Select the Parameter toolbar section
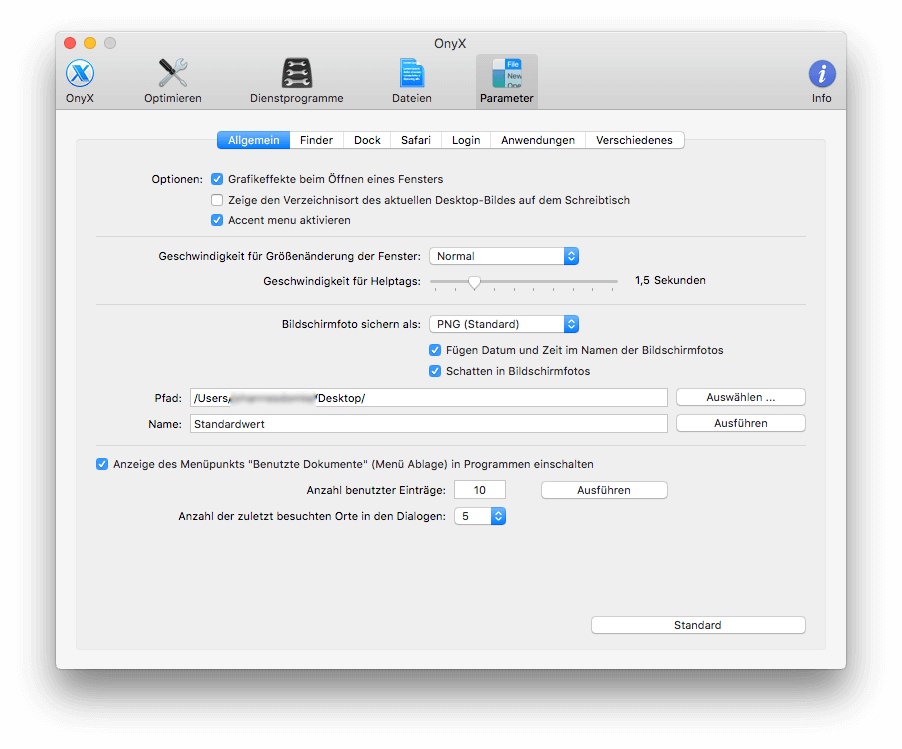Image resolution: width=902 pixels, height=749 pixels. [507, 81]
